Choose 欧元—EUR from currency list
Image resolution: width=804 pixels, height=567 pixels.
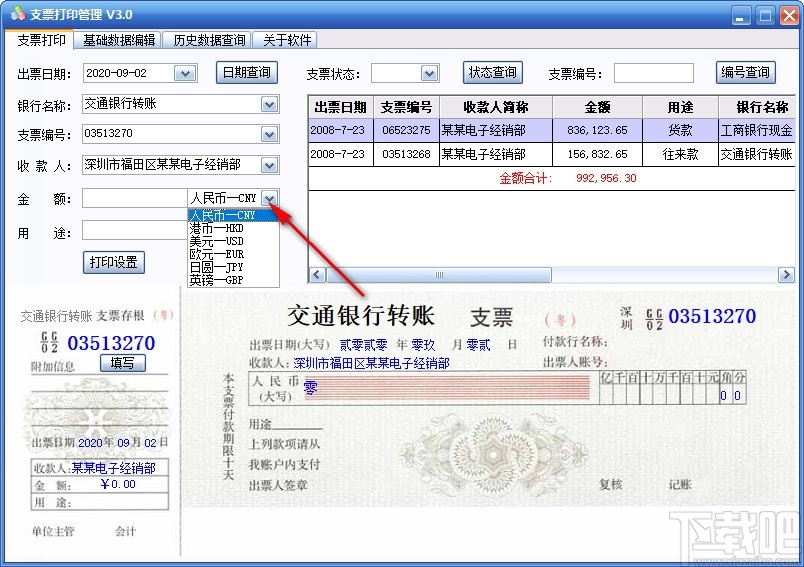click(233, 254)
